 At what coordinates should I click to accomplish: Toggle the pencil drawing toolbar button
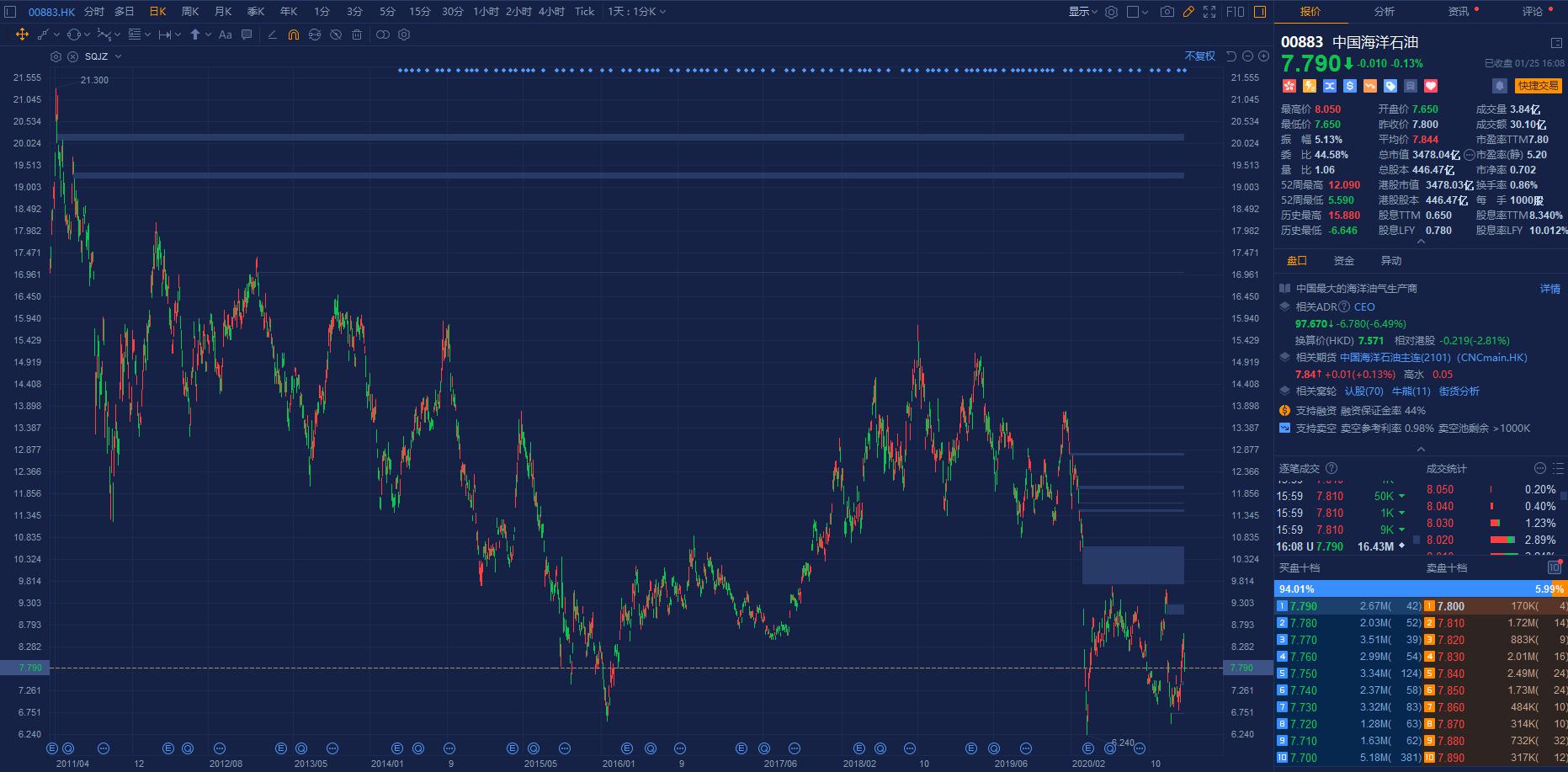pos(1188,12)
